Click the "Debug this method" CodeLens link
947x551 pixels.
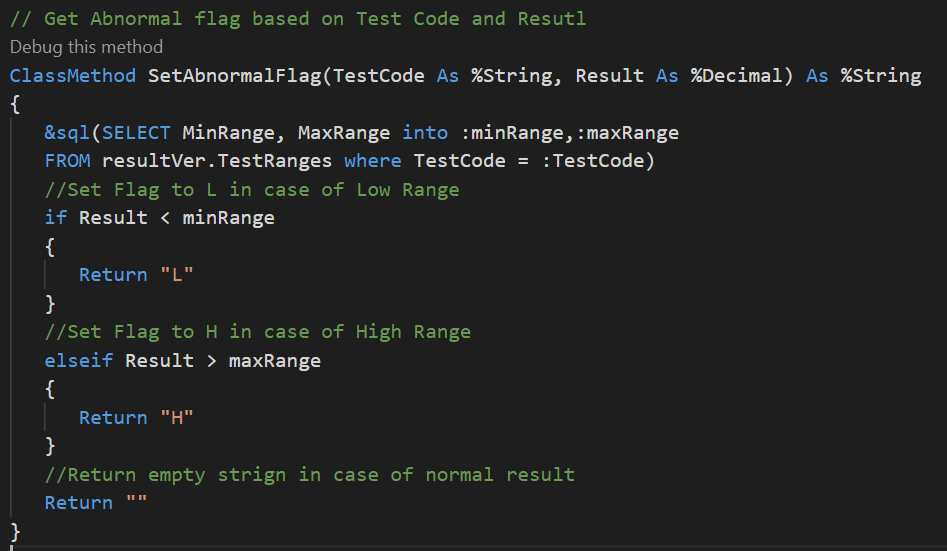click(x=86, y=47)
